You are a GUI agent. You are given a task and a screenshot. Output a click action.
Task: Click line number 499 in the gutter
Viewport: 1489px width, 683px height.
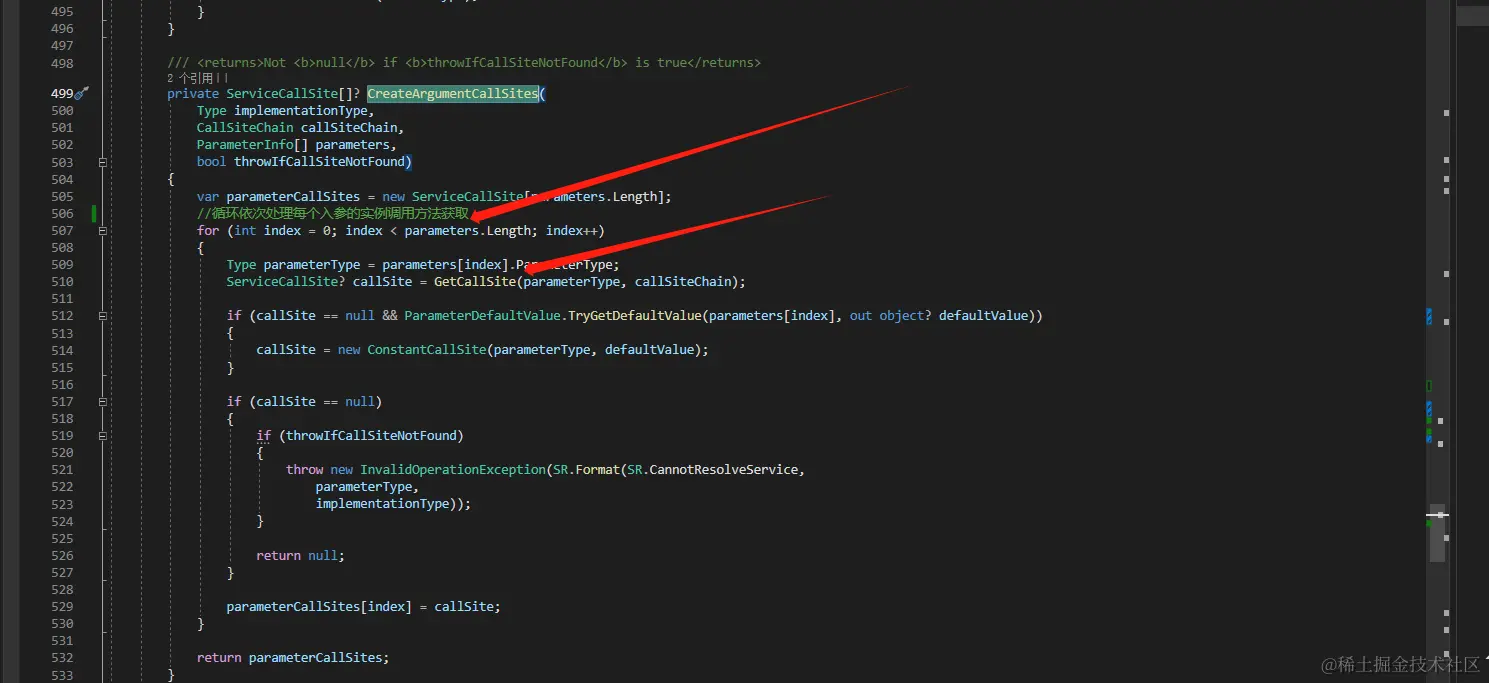(x=62, y=94)
